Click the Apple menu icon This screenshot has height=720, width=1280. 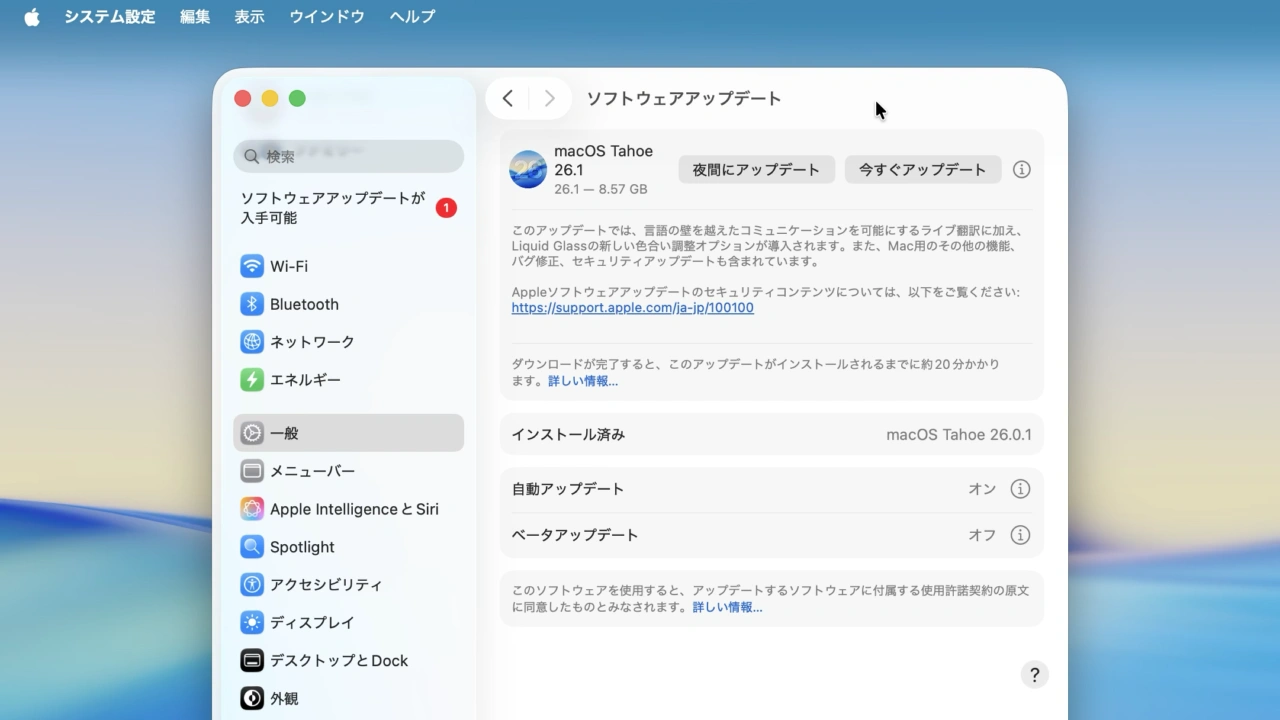point(31,16)
